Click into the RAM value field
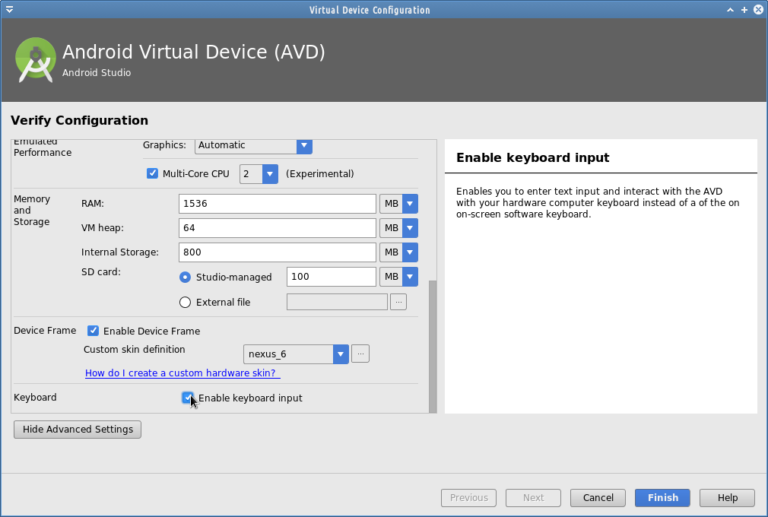 [x=277, y=204]
